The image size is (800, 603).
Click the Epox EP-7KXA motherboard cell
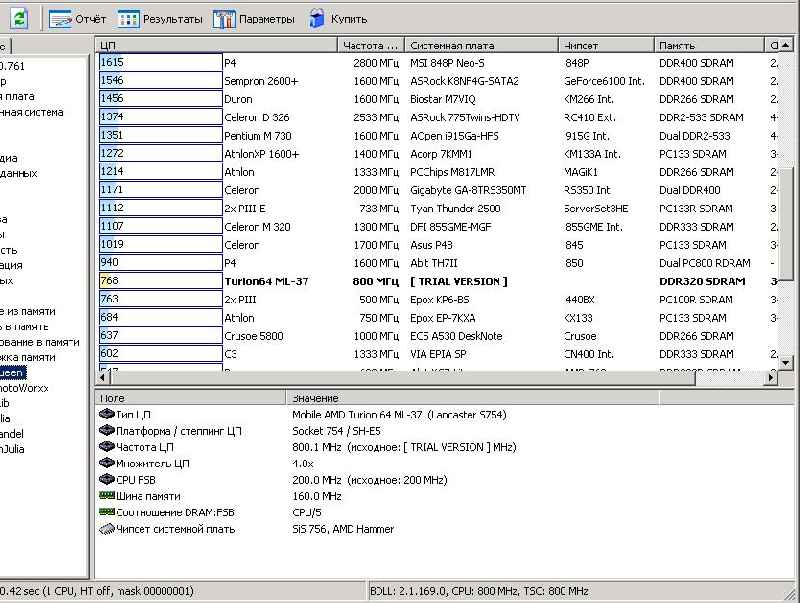pos(442,318)
